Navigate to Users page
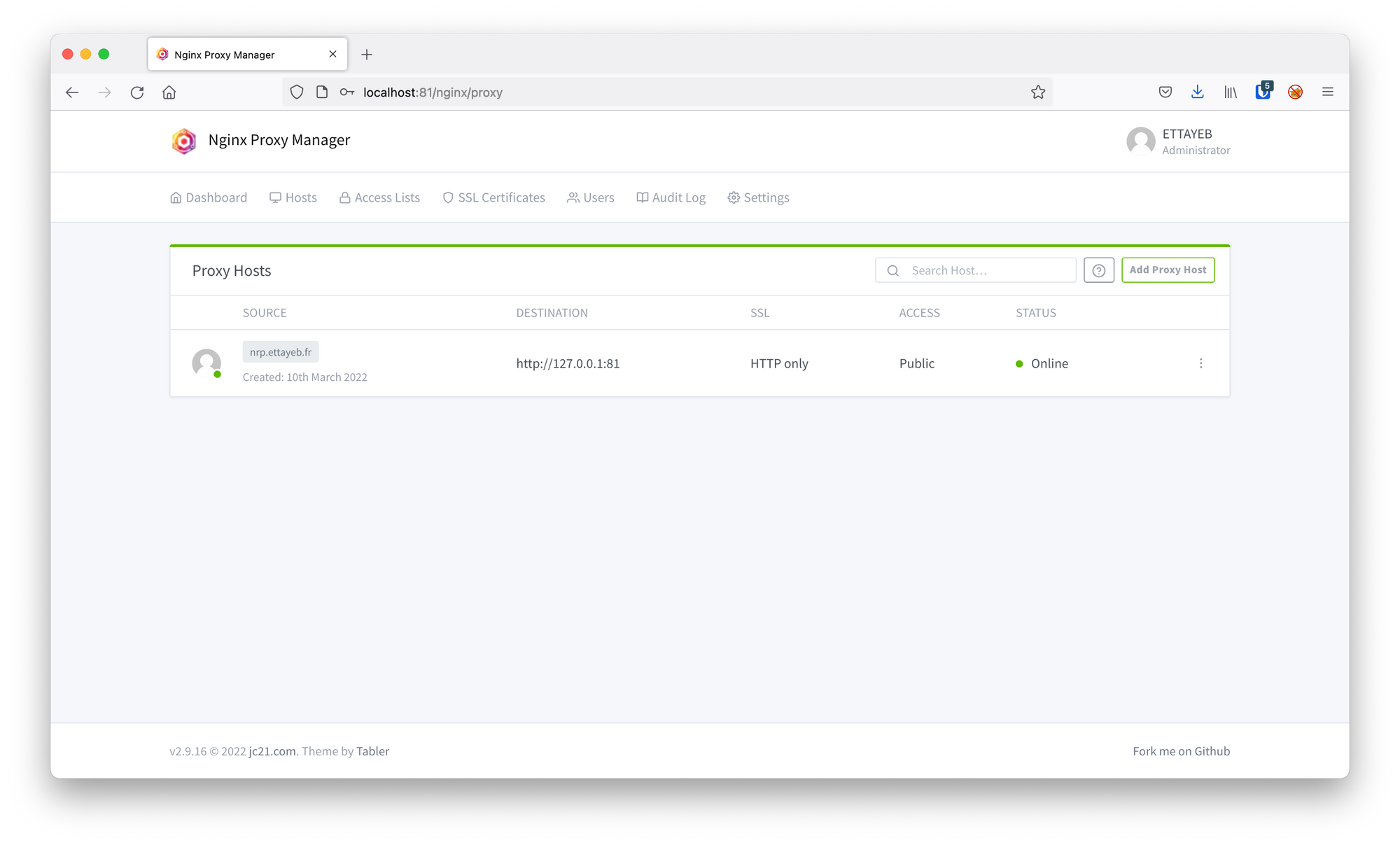The image size is (1400, 845). pyautogui.click(x=591, y=197)
